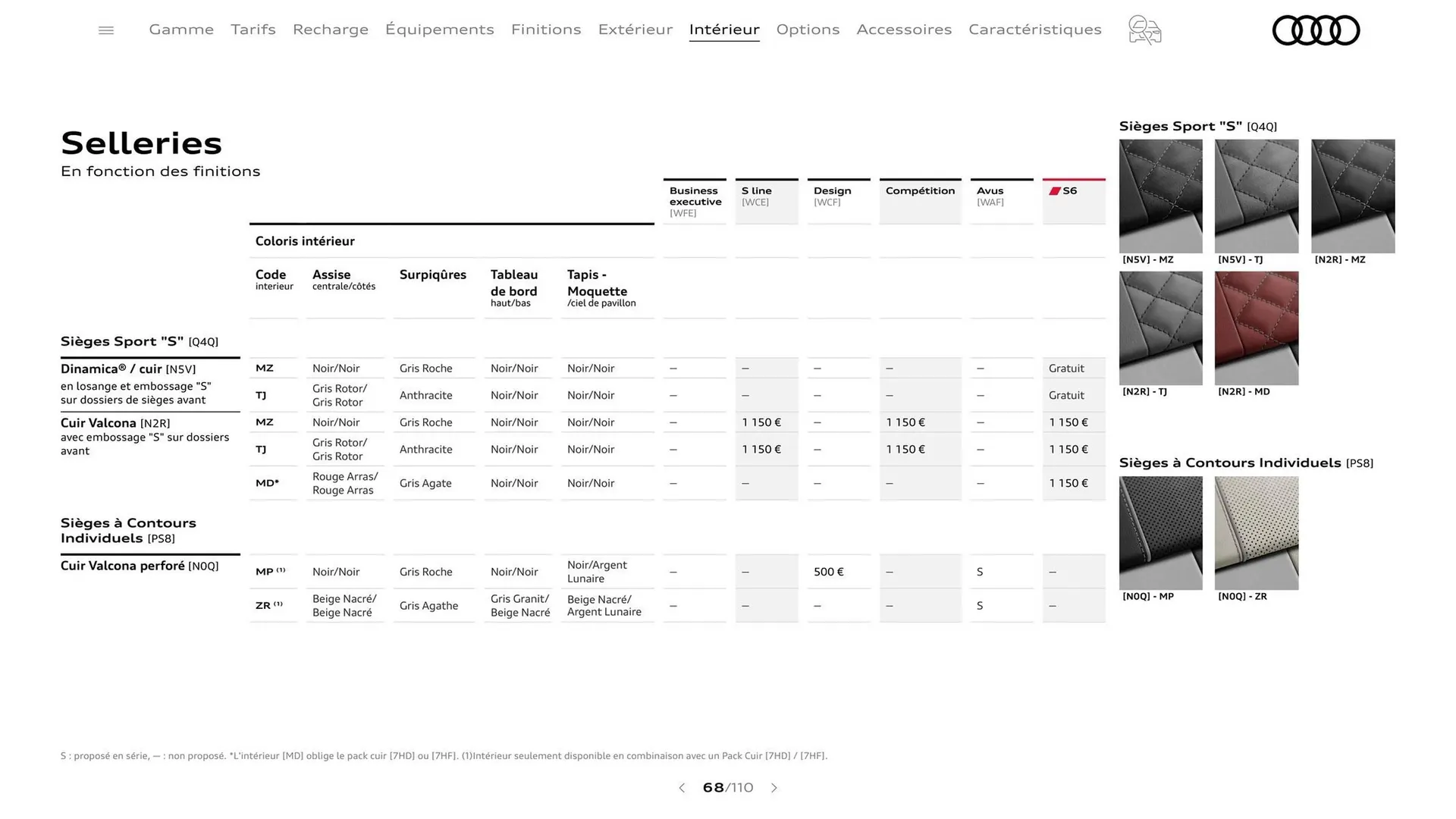Open the Gamme menu item
The height and width of the screenshot is (819, 1456).
tap(180, 30)
